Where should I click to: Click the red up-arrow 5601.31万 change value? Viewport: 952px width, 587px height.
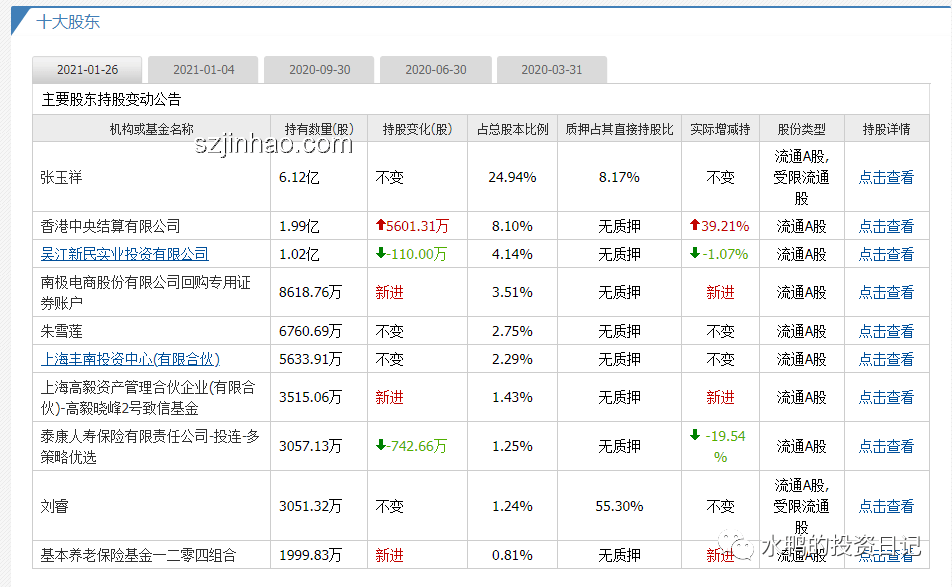pos(412,226)
